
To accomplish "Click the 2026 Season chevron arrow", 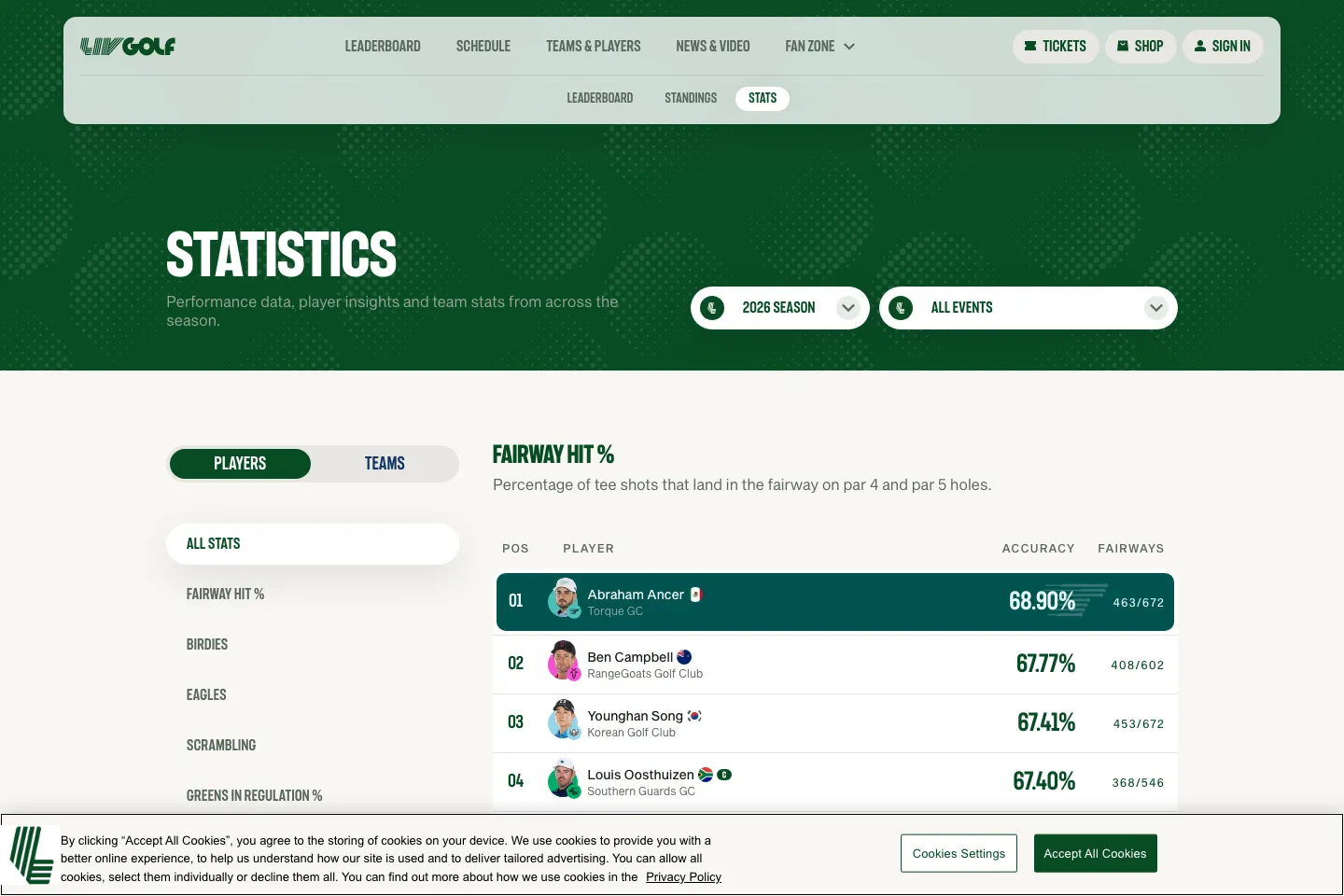I will [x=848, y=308].
